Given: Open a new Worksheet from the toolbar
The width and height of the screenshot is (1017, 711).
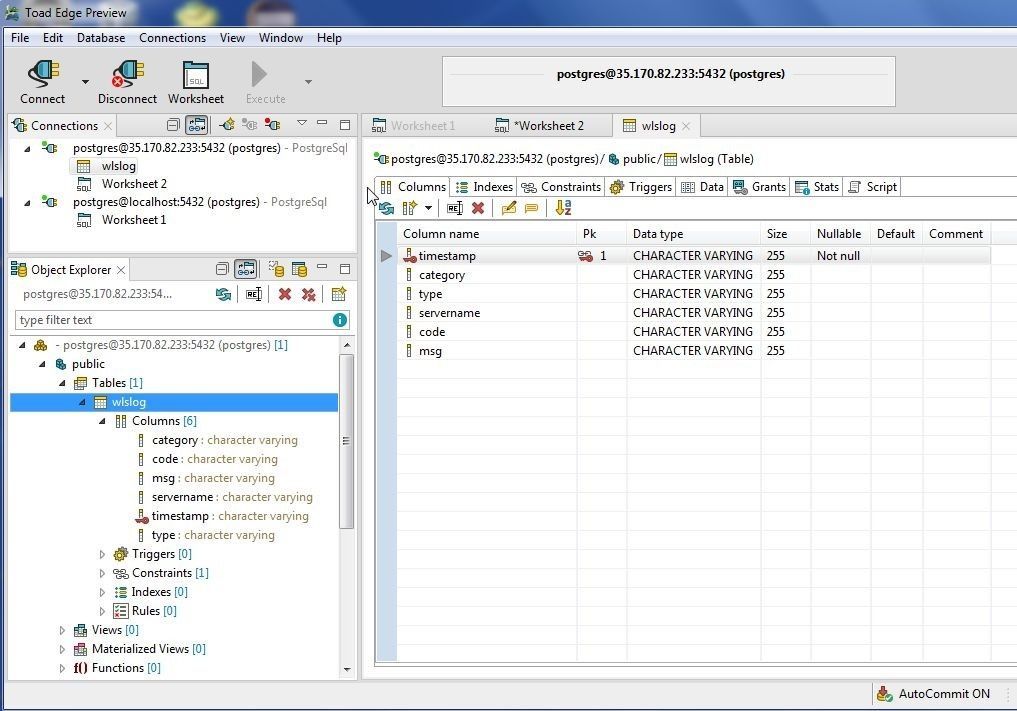Looking at the screenshot, I should (196, 82).
